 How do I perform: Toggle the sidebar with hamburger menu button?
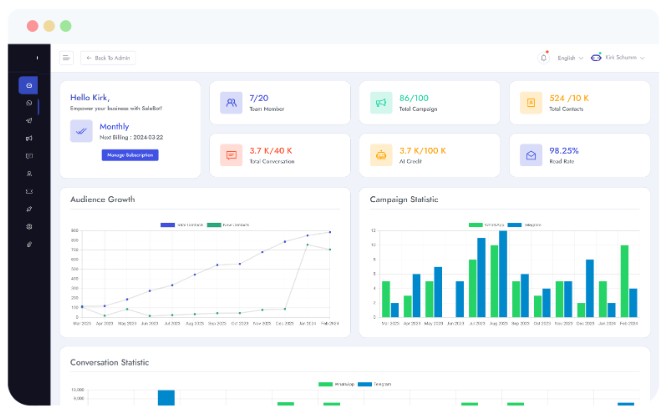pos(66,58)
